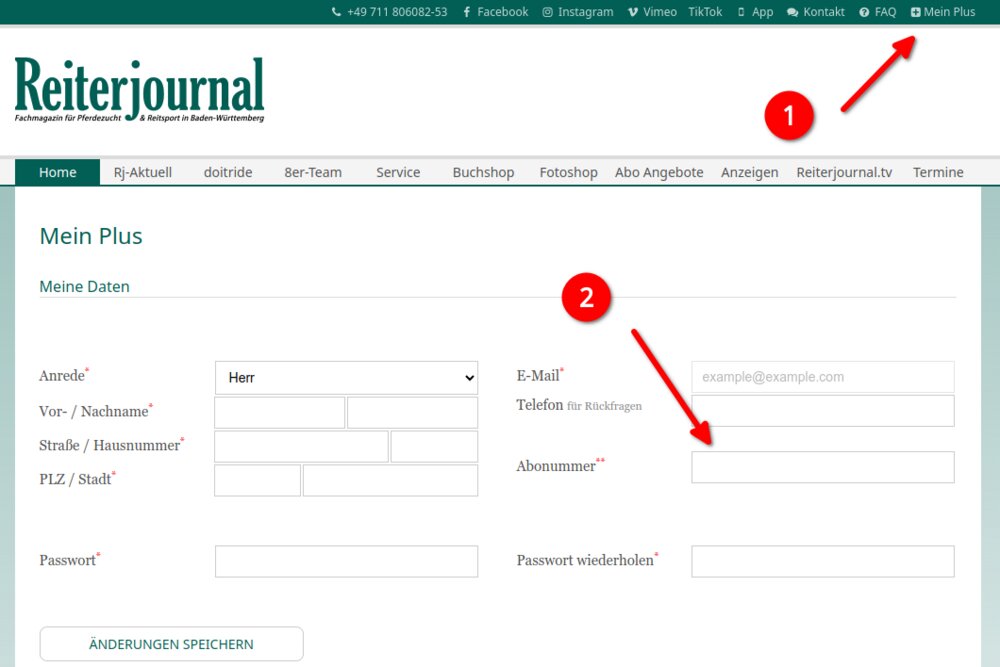1000x667 pixels.
Task: Open the Abo Angebote menu item
Action: tap(659, 172)
